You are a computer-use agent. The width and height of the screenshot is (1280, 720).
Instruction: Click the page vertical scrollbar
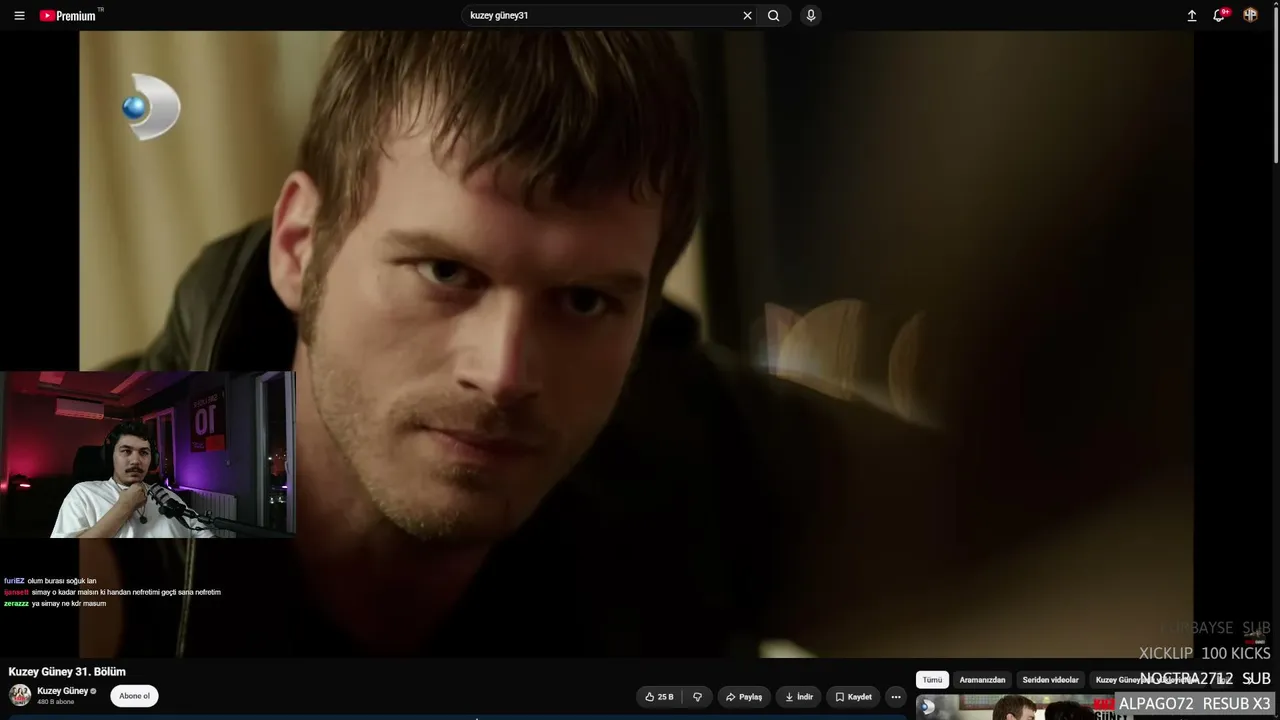tap(1275, 85)
